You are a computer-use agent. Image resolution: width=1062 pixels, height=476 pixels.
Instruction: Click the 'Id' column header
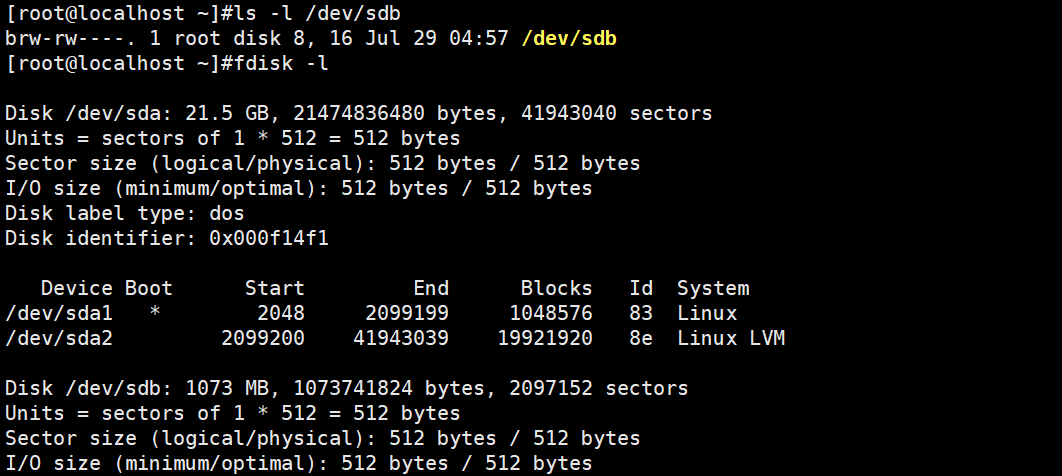point(641,288)
